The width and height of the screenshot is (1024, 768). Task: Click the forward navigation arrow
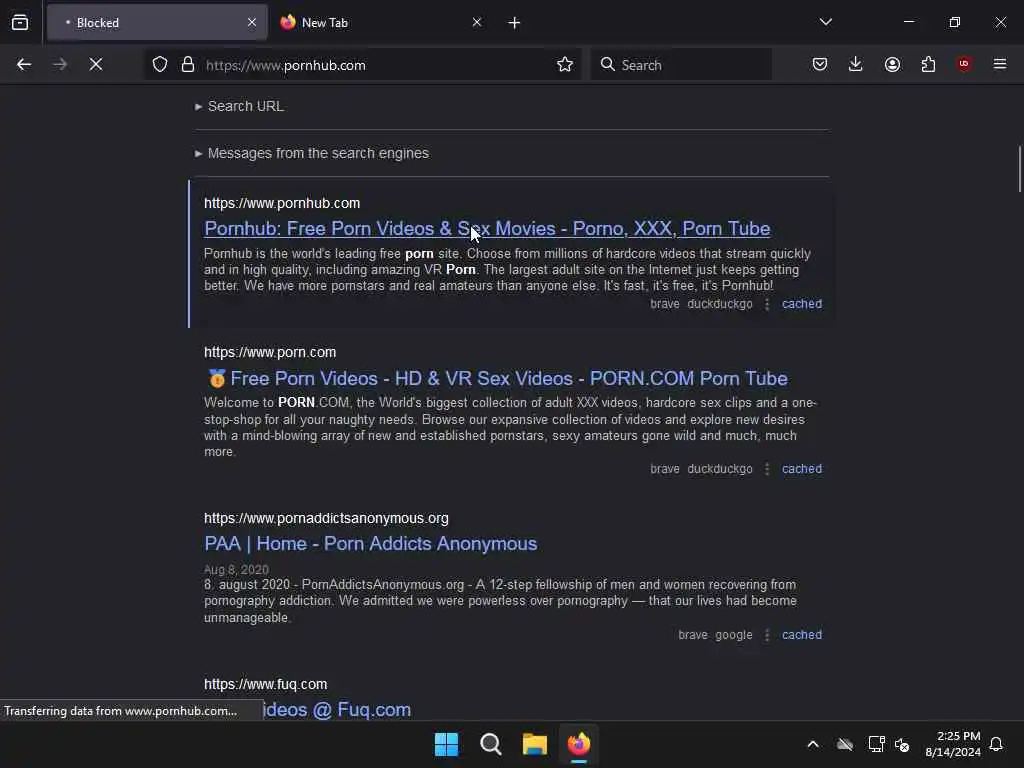point(60,64)
